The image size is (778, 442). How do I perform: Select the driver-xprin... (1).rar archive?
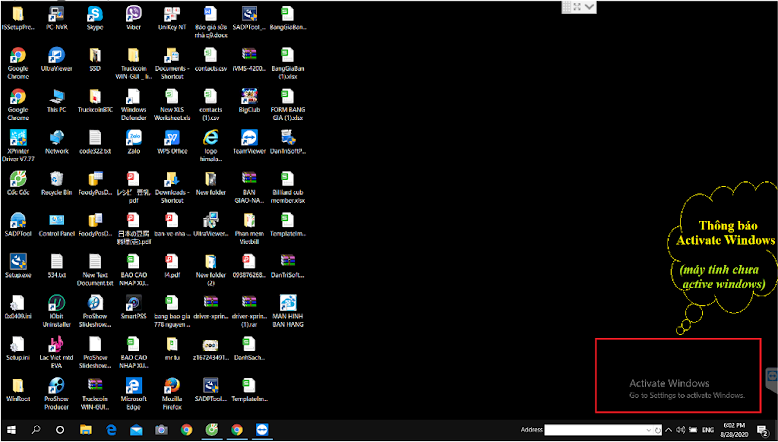click(x=249, y=311)
